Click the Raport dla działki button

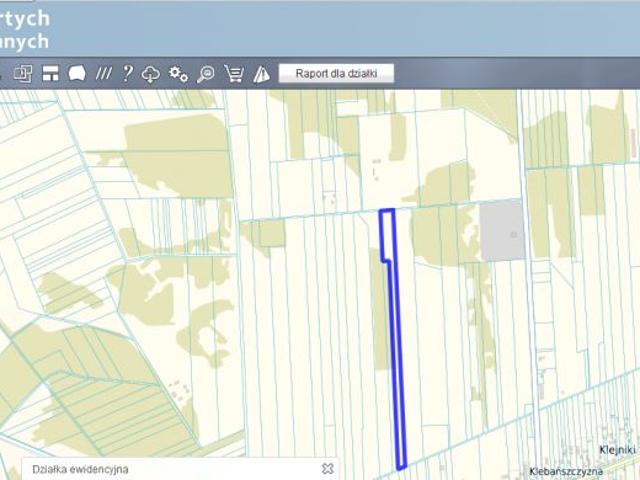coord(336,73)
